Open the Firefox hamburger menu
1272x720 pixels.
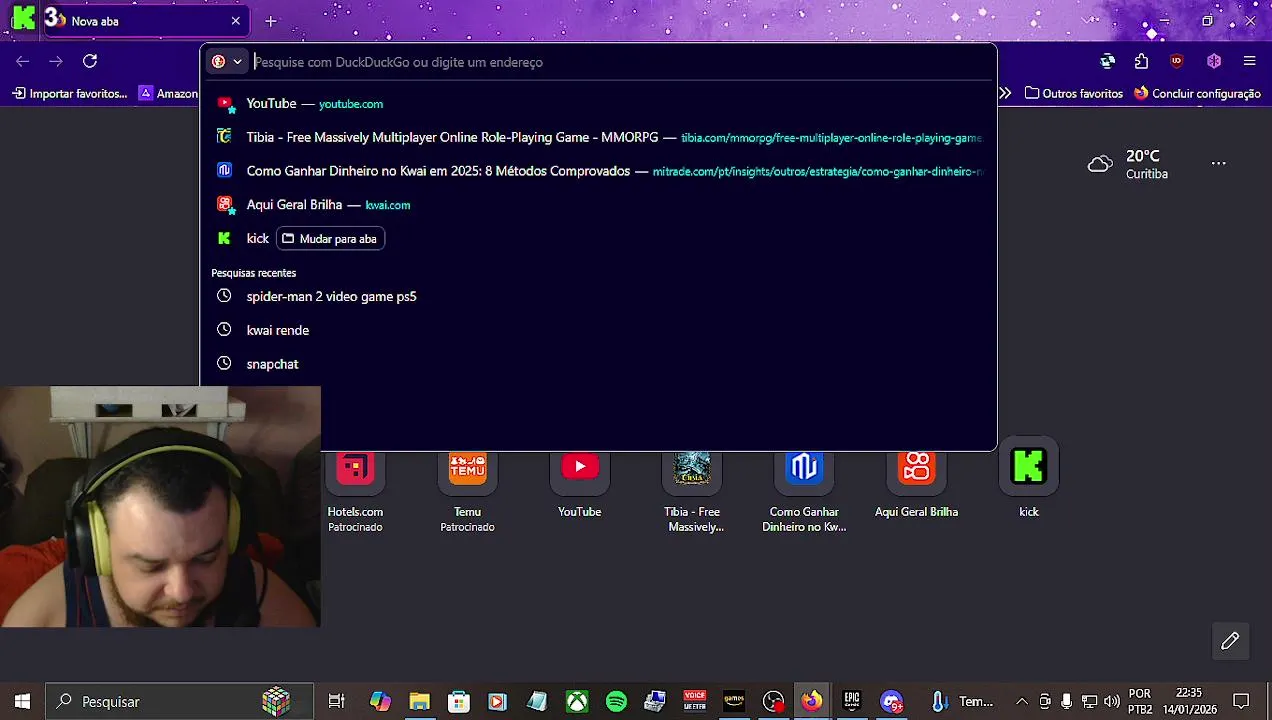[x=1249, y=61]
